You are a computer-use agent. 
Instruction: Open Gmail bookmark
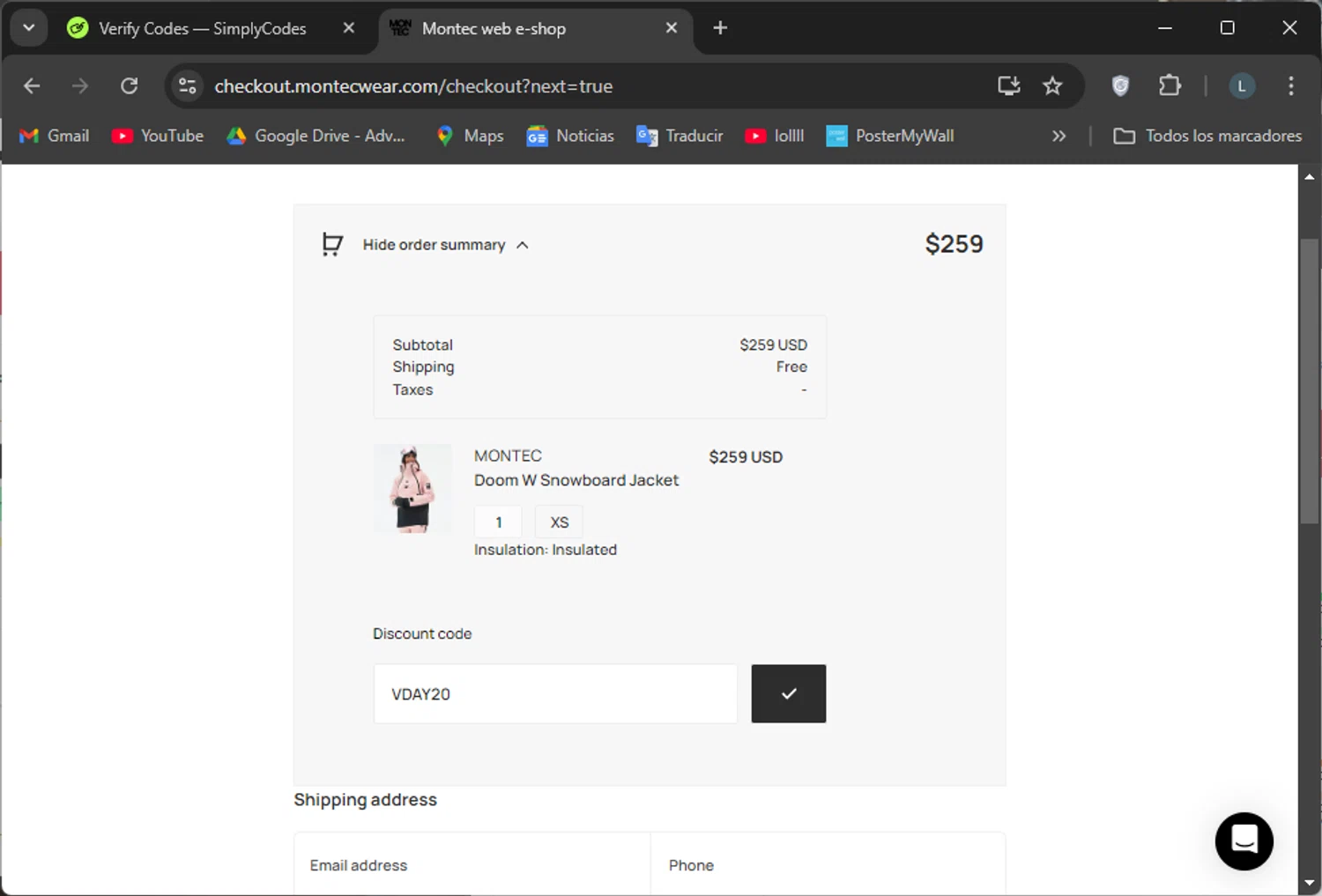(x=55, y=136)
